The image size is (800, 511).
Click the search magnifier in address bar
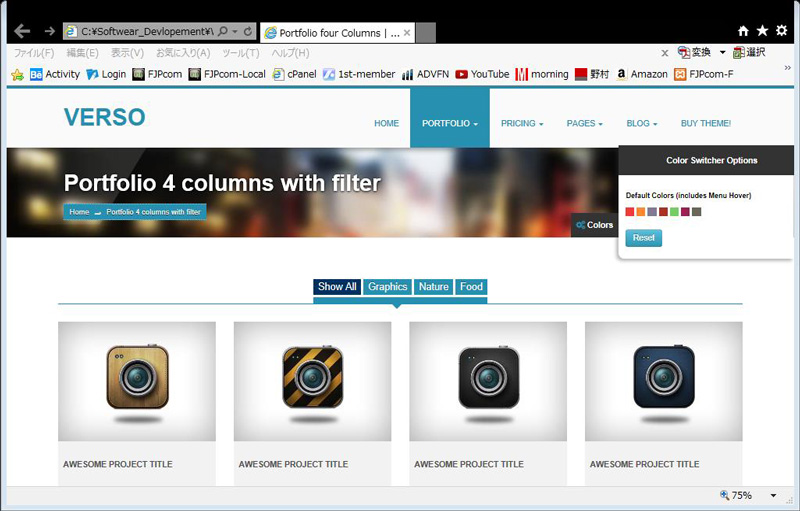click(x=222, y=31)
